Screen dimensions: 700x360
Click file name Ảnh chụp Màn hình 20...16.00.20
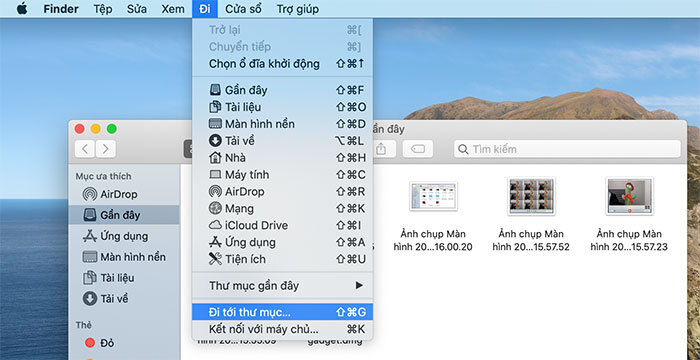tap(433, 240)
